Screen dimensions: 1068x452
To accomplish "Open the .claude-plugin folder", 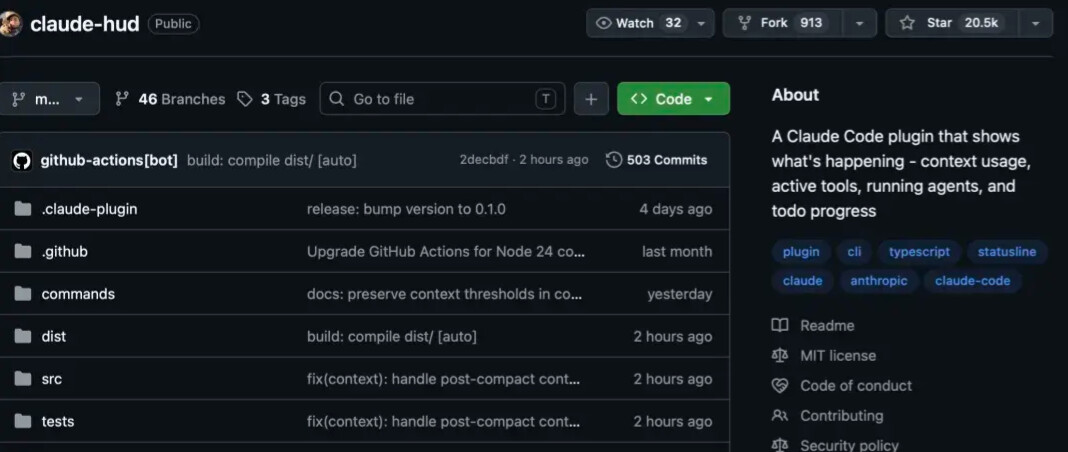I will [89, 209].
